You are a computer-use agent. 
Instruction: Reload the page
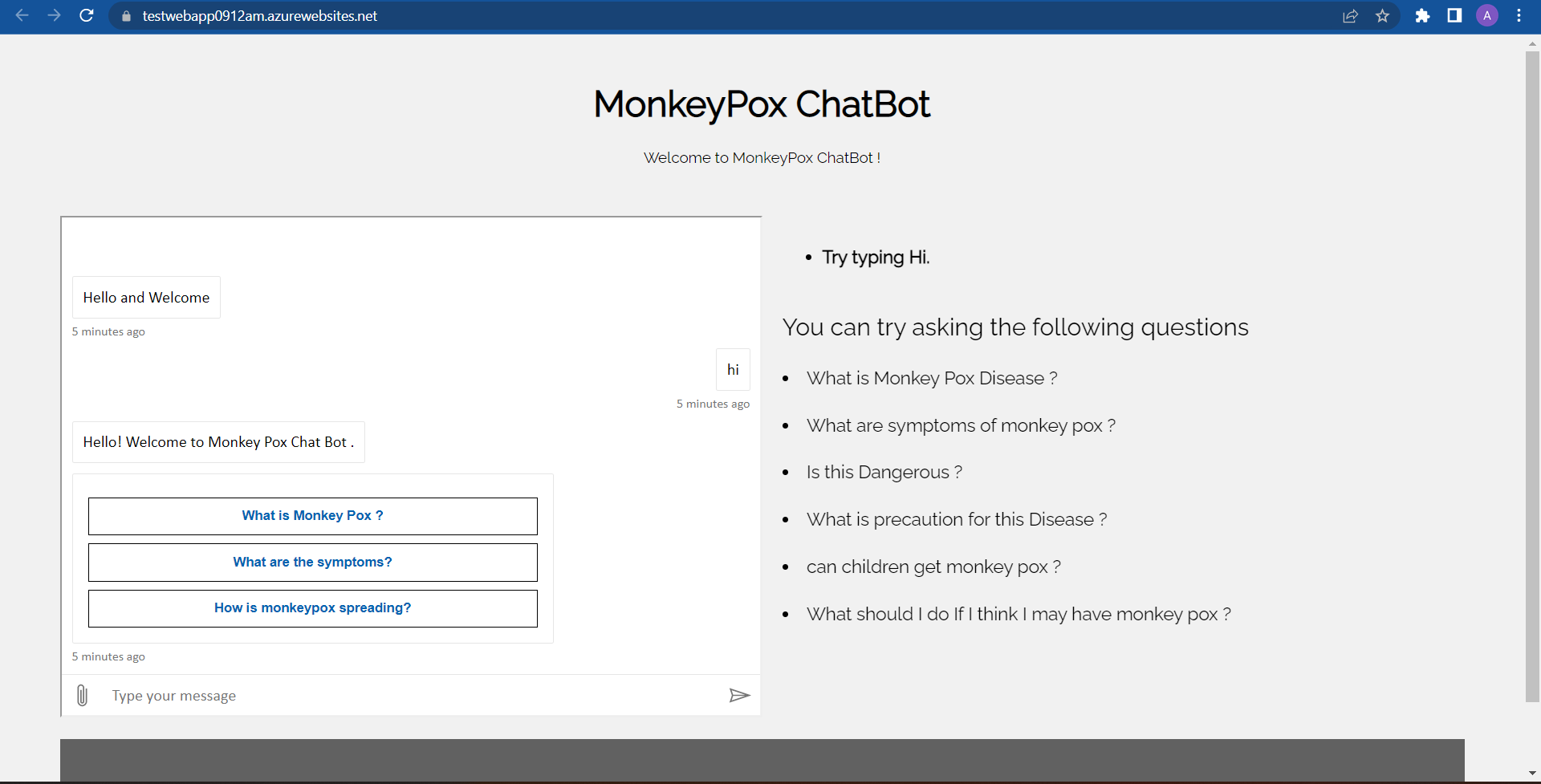[87, 16]
